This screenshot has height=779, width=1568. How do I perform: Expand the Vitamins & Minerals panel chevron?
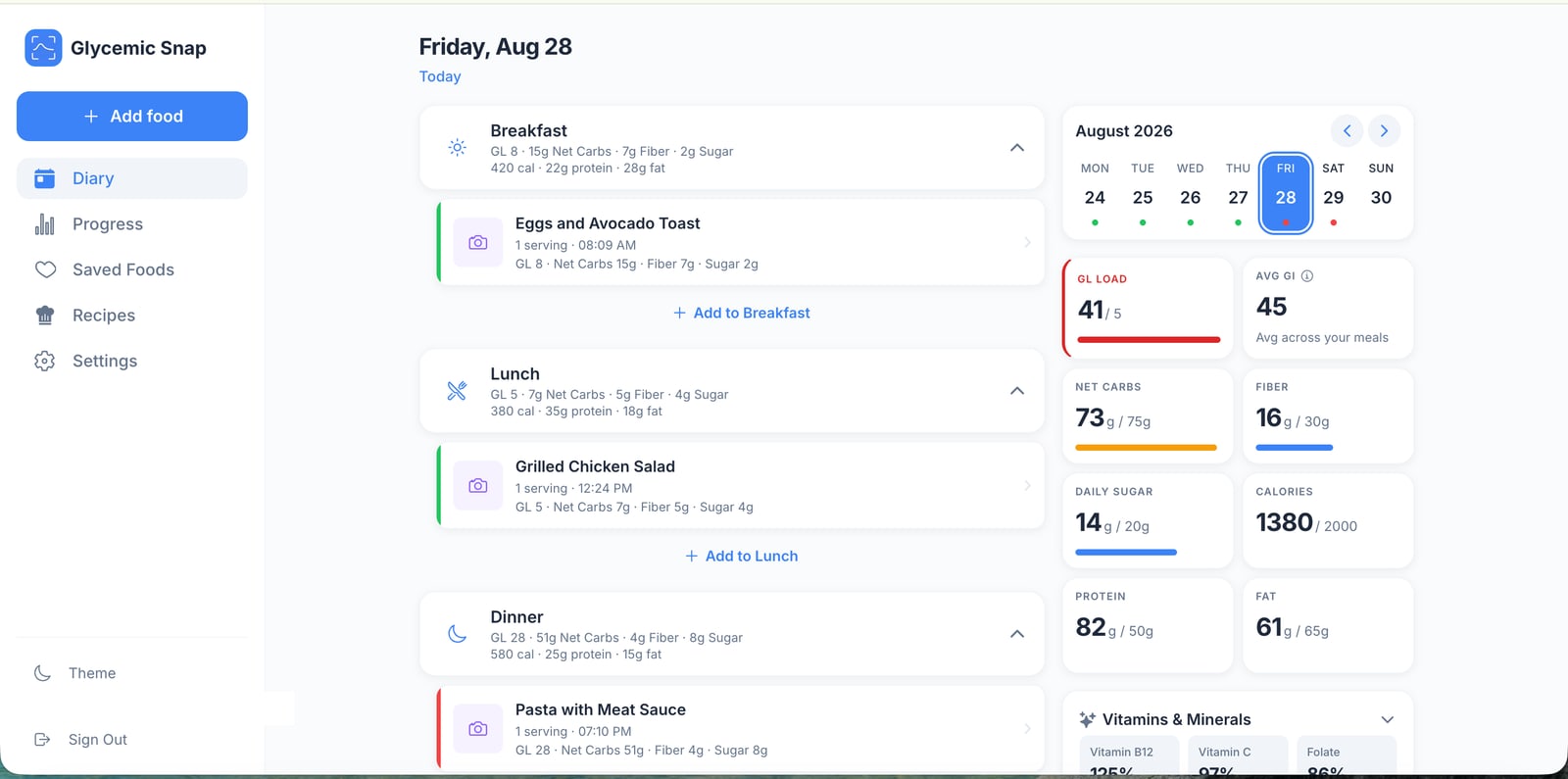[x=1387, y=719]
